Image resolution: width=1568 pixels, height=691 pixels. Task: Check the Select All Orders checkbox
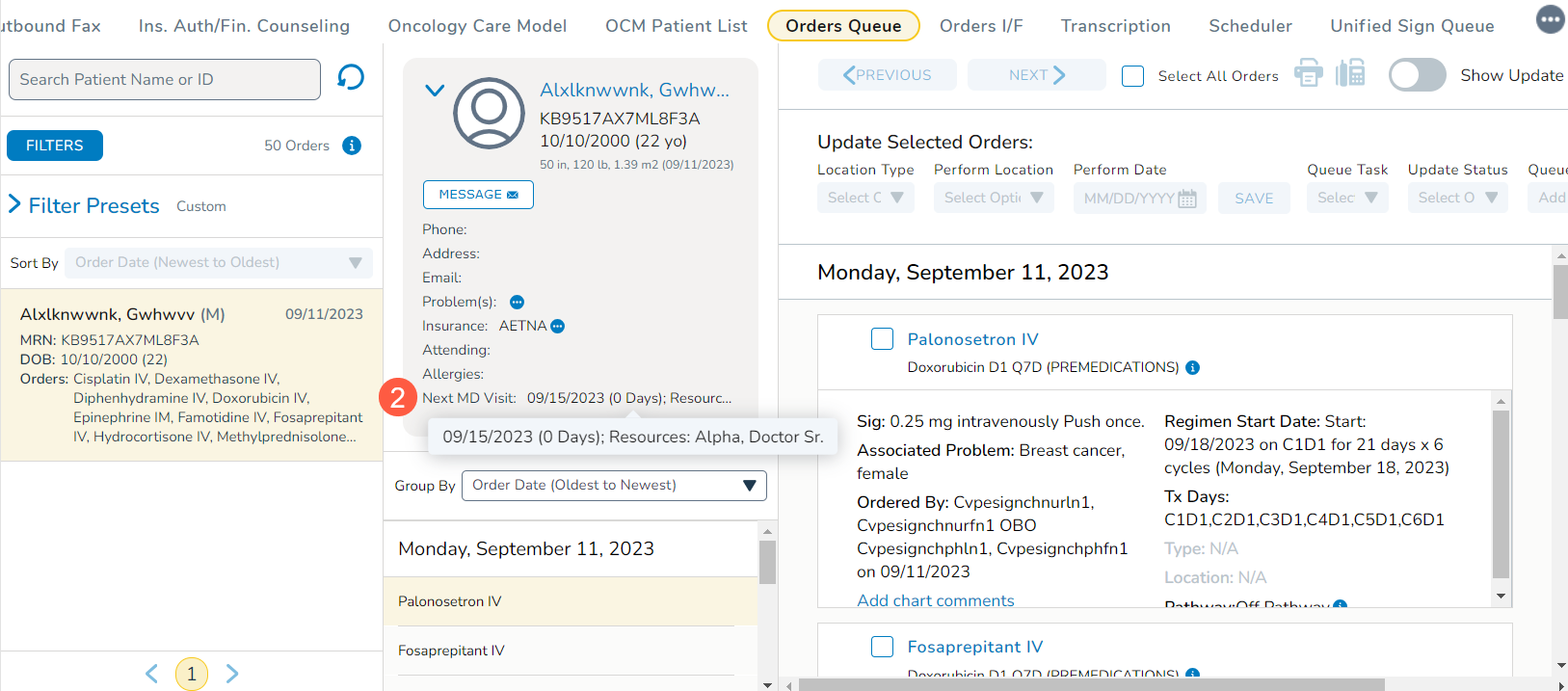pos(1133,76)
